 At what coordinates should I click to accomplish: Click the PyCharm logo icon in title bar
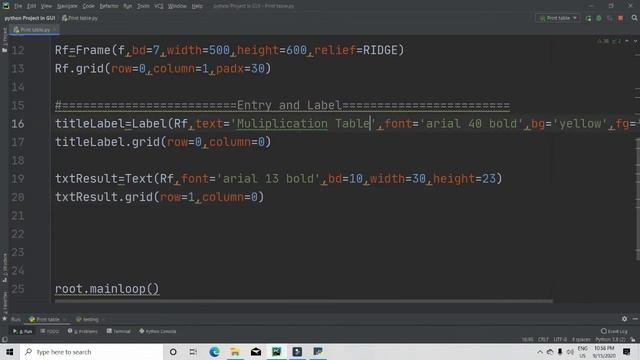pos(6,6)
